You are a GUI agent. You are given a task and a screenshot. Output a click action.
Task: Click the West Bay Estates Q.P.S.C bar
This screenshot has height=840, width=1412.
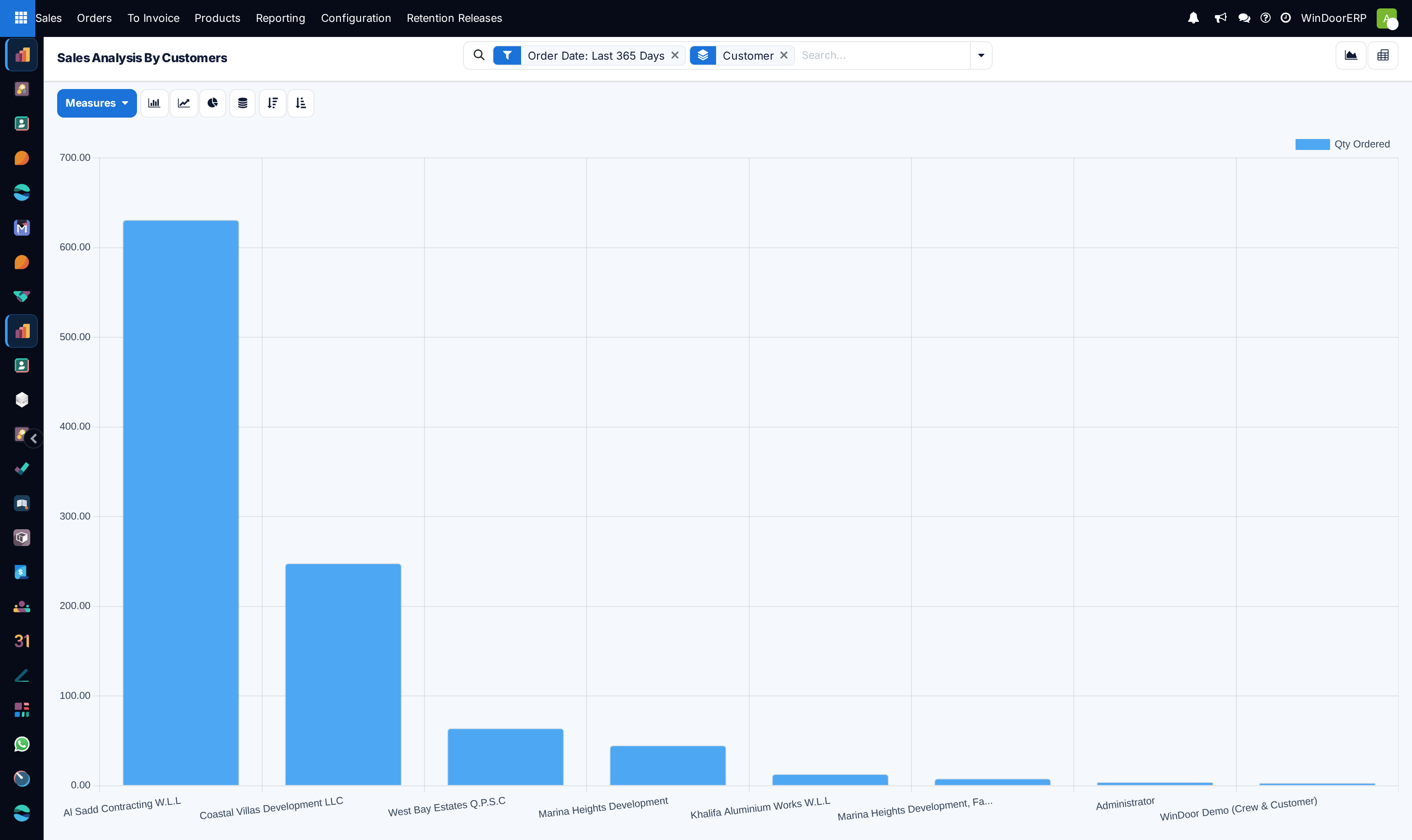pyautogui.click(x=505, y=757)
